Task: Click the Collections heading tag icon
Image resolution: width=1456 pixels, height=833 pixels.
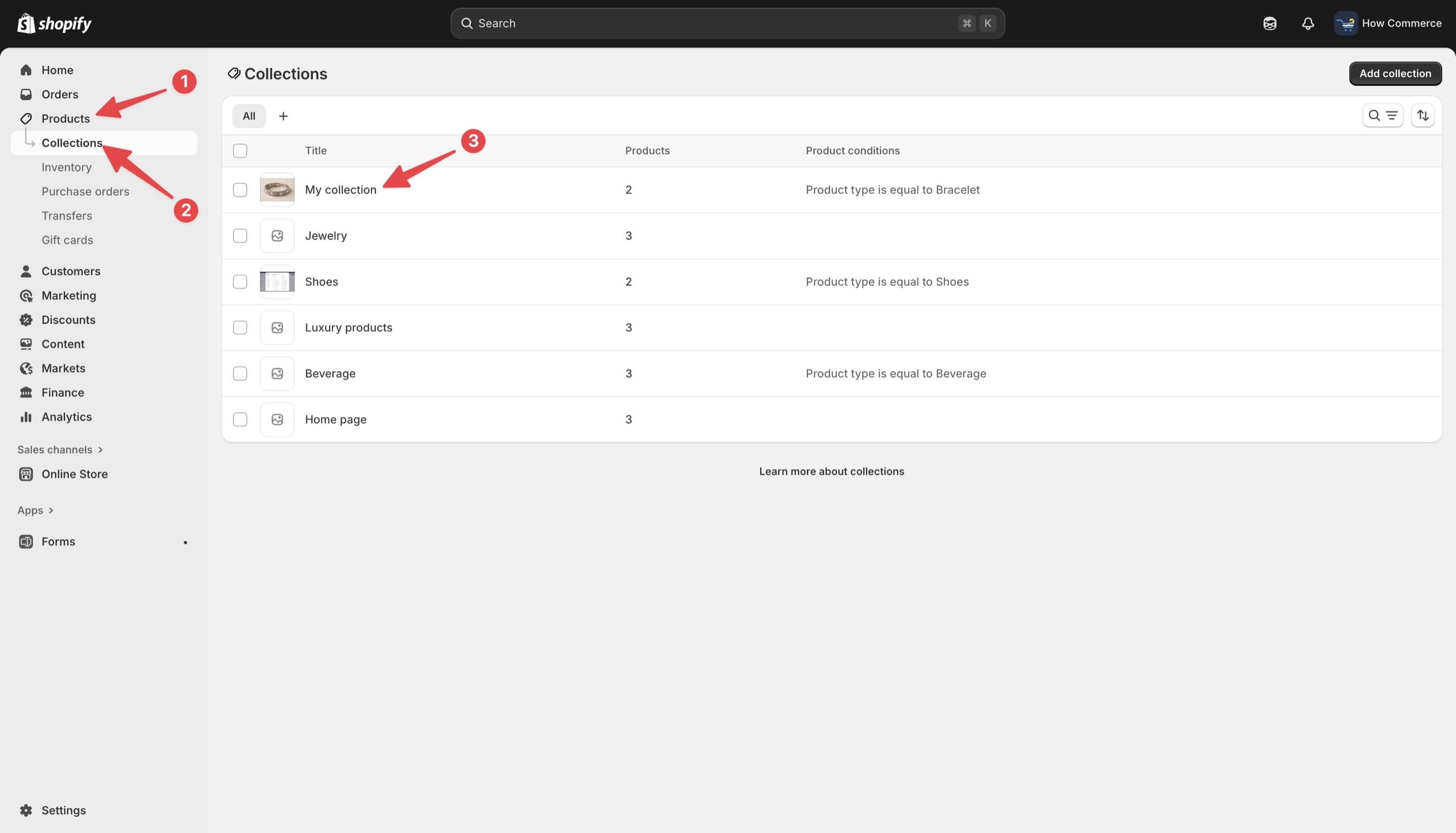Action: (234, 73)
